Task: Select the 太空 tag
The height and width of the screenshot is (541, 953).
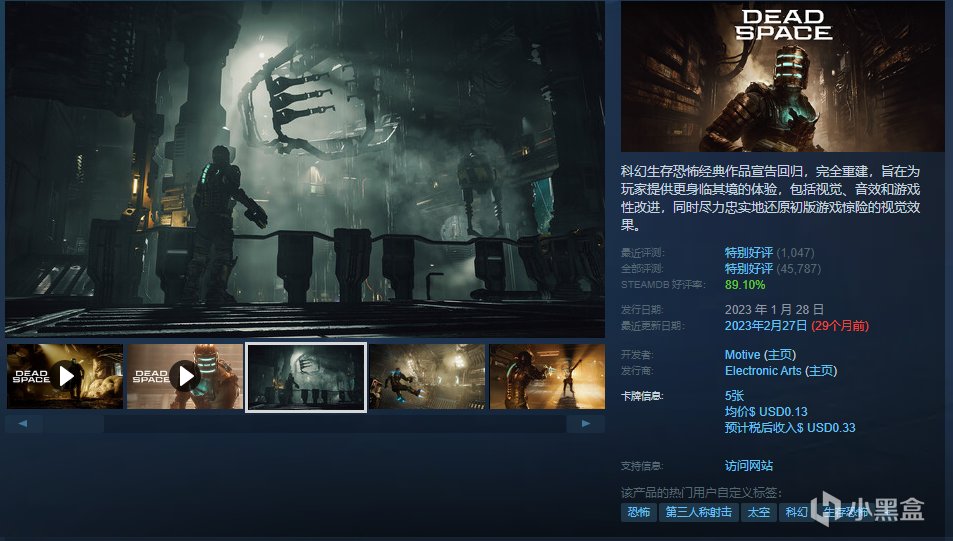Action: point(759,512)
